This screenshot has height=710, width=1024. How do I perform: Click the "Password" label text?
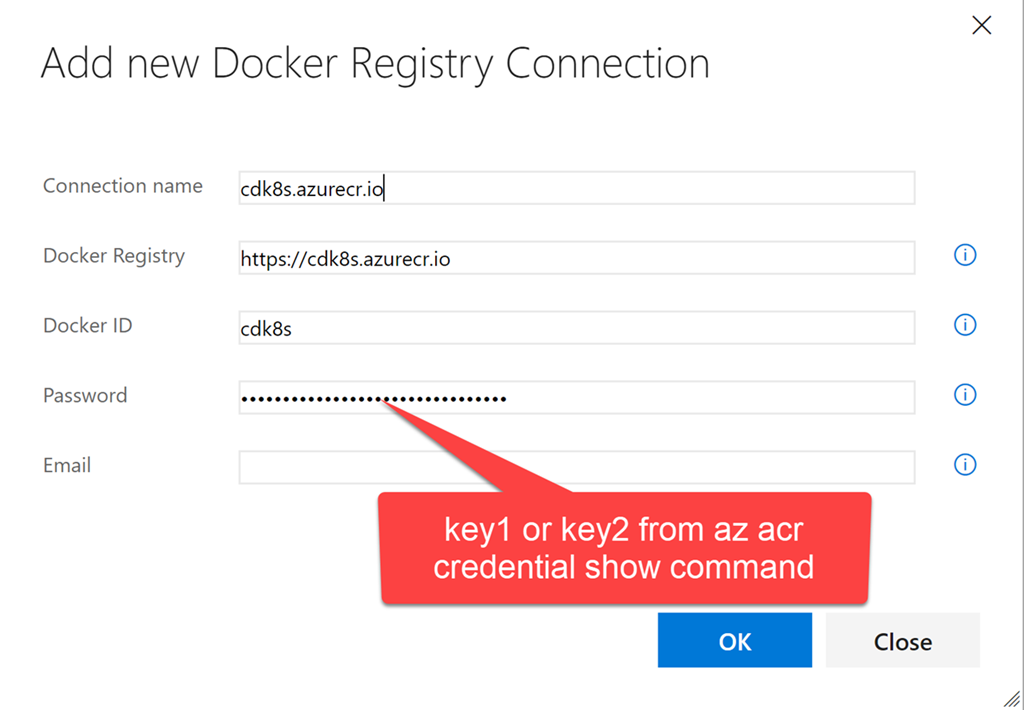(85, 396)
